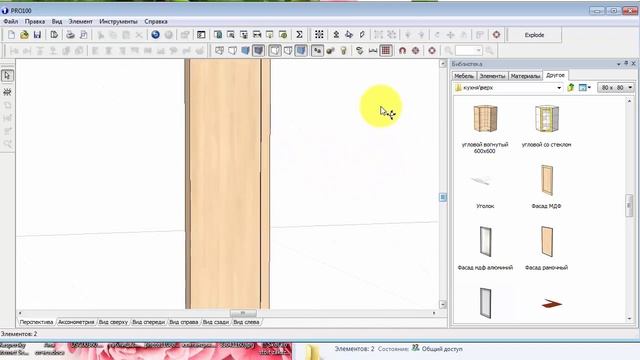Switch to the Элементы library tab
Viewport: 640px width, 360px height.
coord(492,76)
